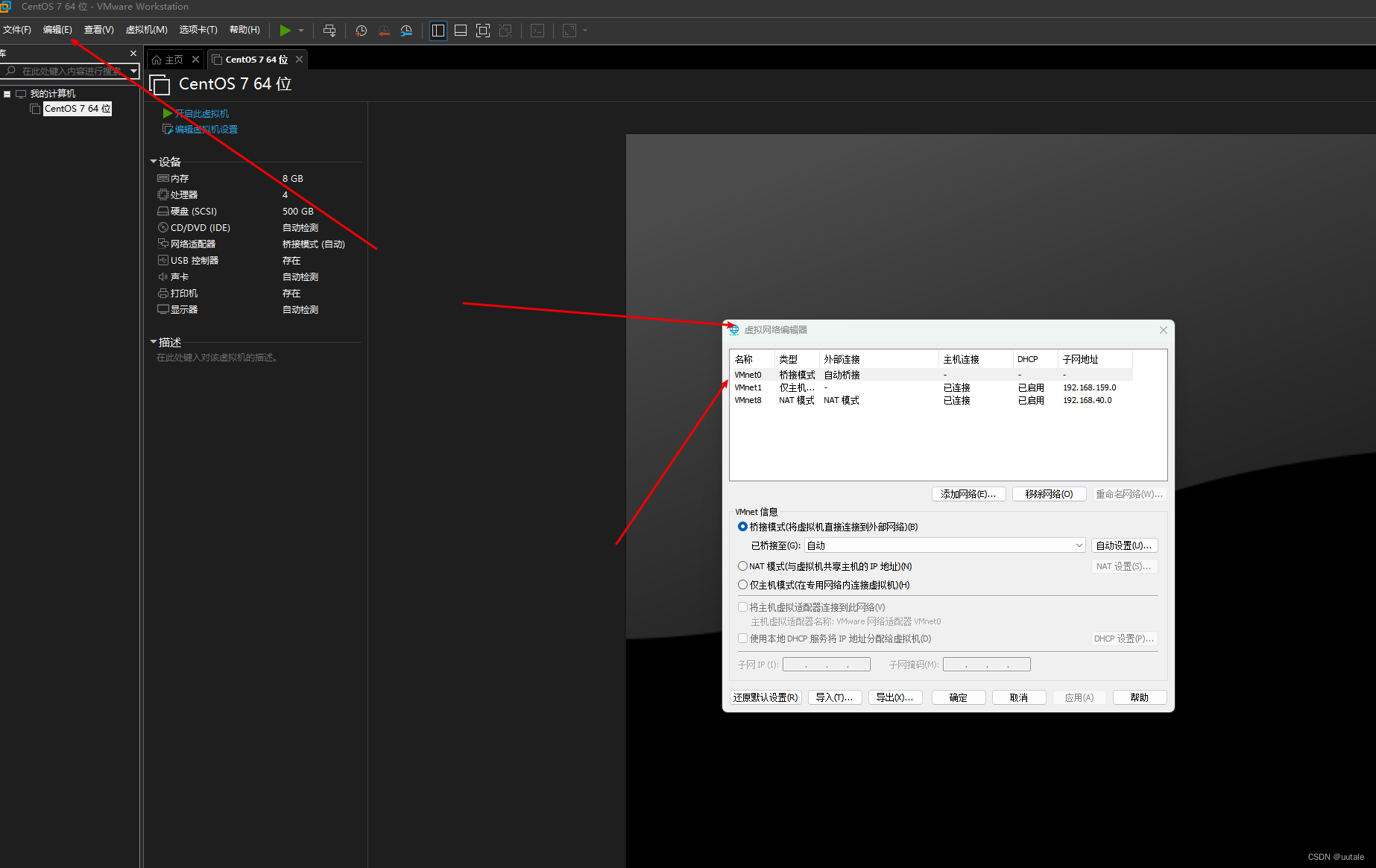Sort by 名称 column header
Screen dimensions: 1376x868
[x=753, y=359]
